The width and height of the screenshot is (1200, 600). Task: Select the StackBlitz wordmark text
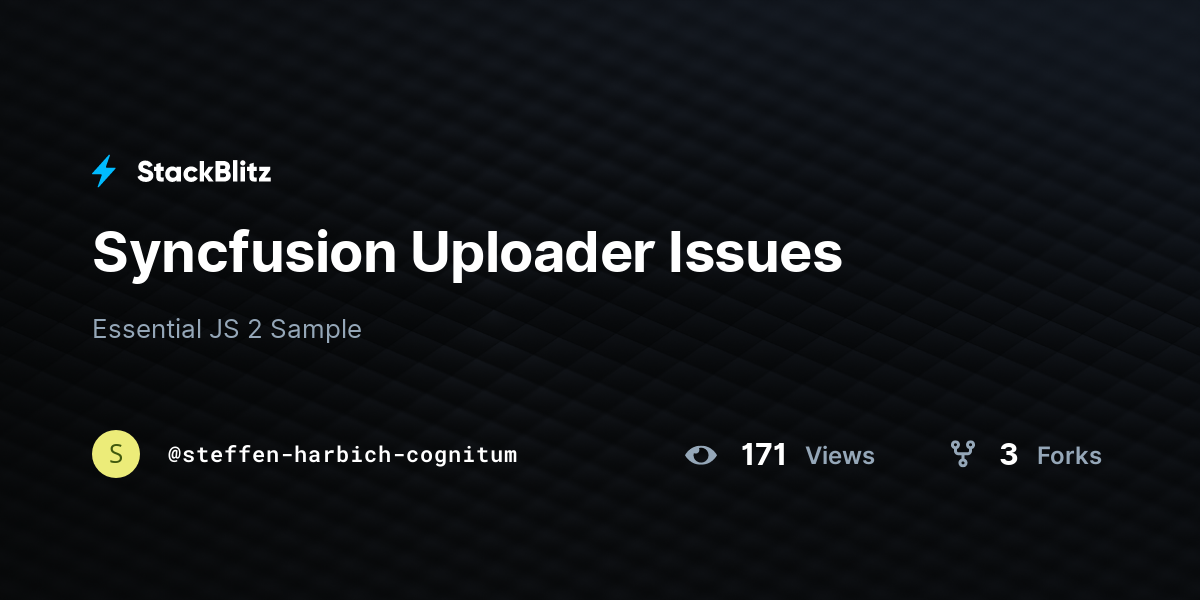(204, 172)
